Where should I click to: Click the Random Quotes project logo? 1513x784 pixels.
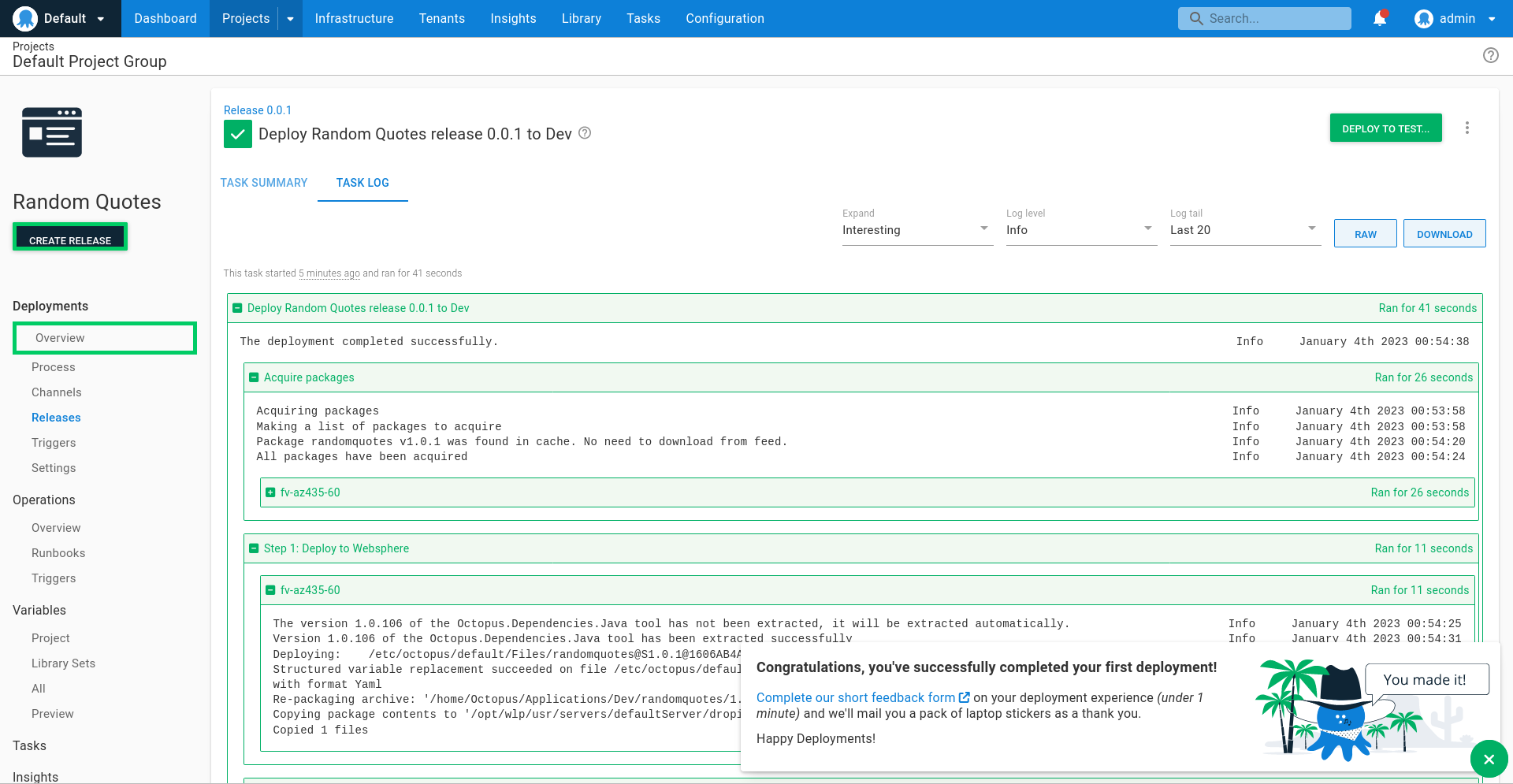click(x=52, y=132)
